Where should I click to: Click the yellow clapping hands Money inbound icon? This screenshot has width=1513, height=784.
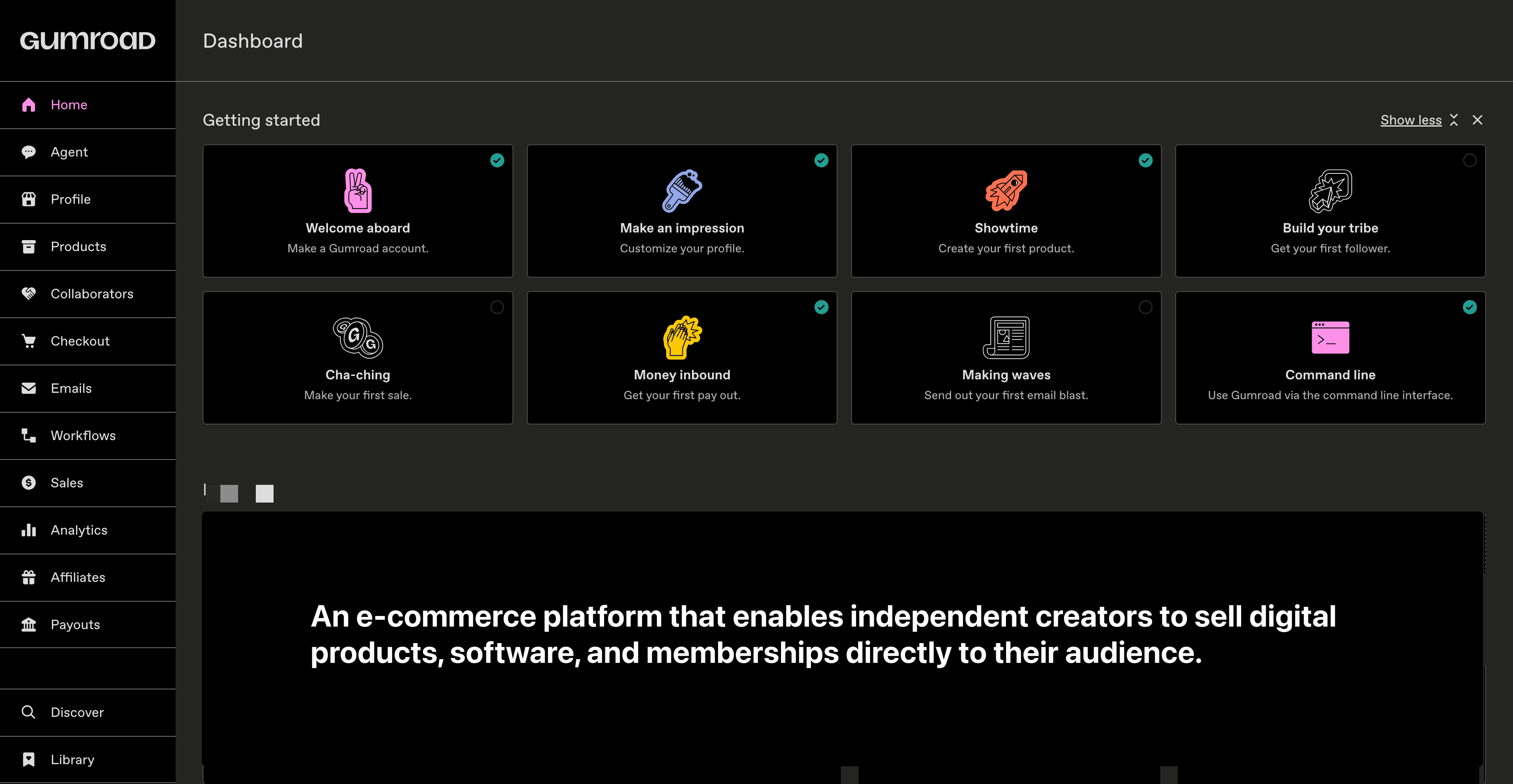(x=682, y=338)
